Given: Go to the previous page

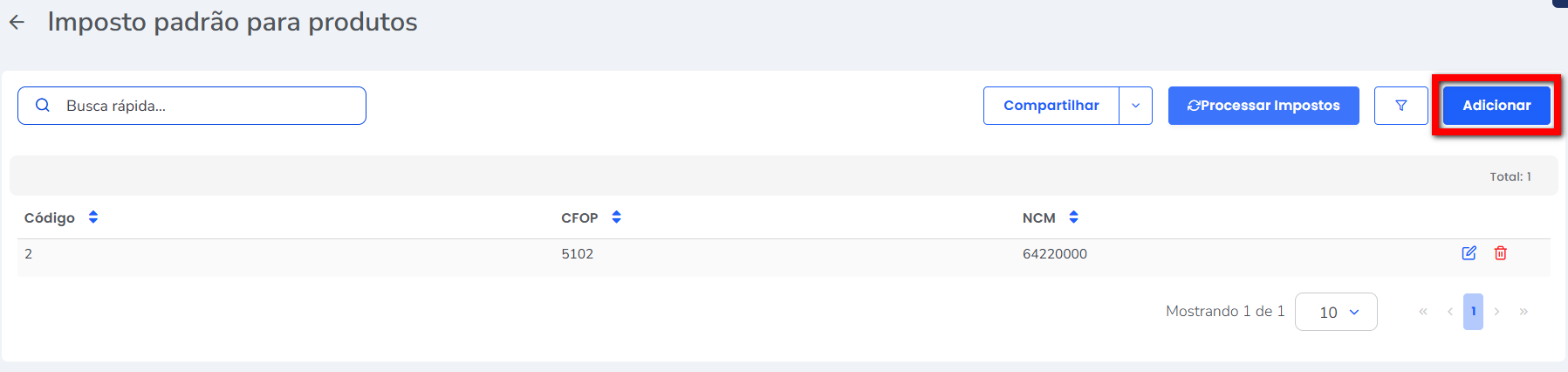Looking at the screenshot, I should click(x=1449, y=312).
